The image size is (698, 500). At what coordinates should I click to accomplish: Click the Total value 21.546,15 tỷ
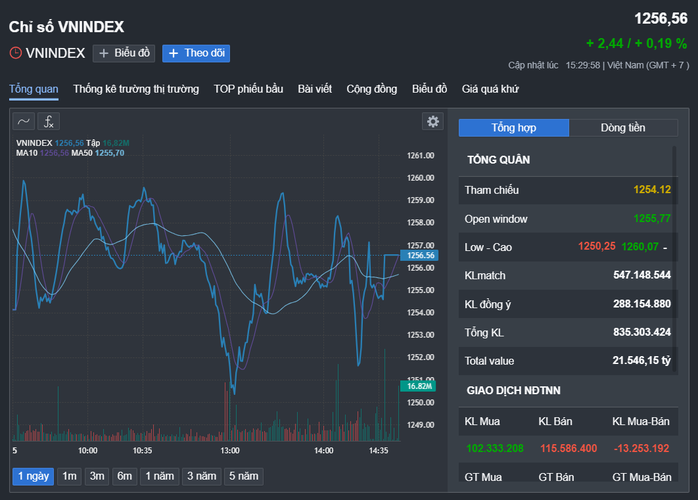pyautogui.click(x=641, y=360)
